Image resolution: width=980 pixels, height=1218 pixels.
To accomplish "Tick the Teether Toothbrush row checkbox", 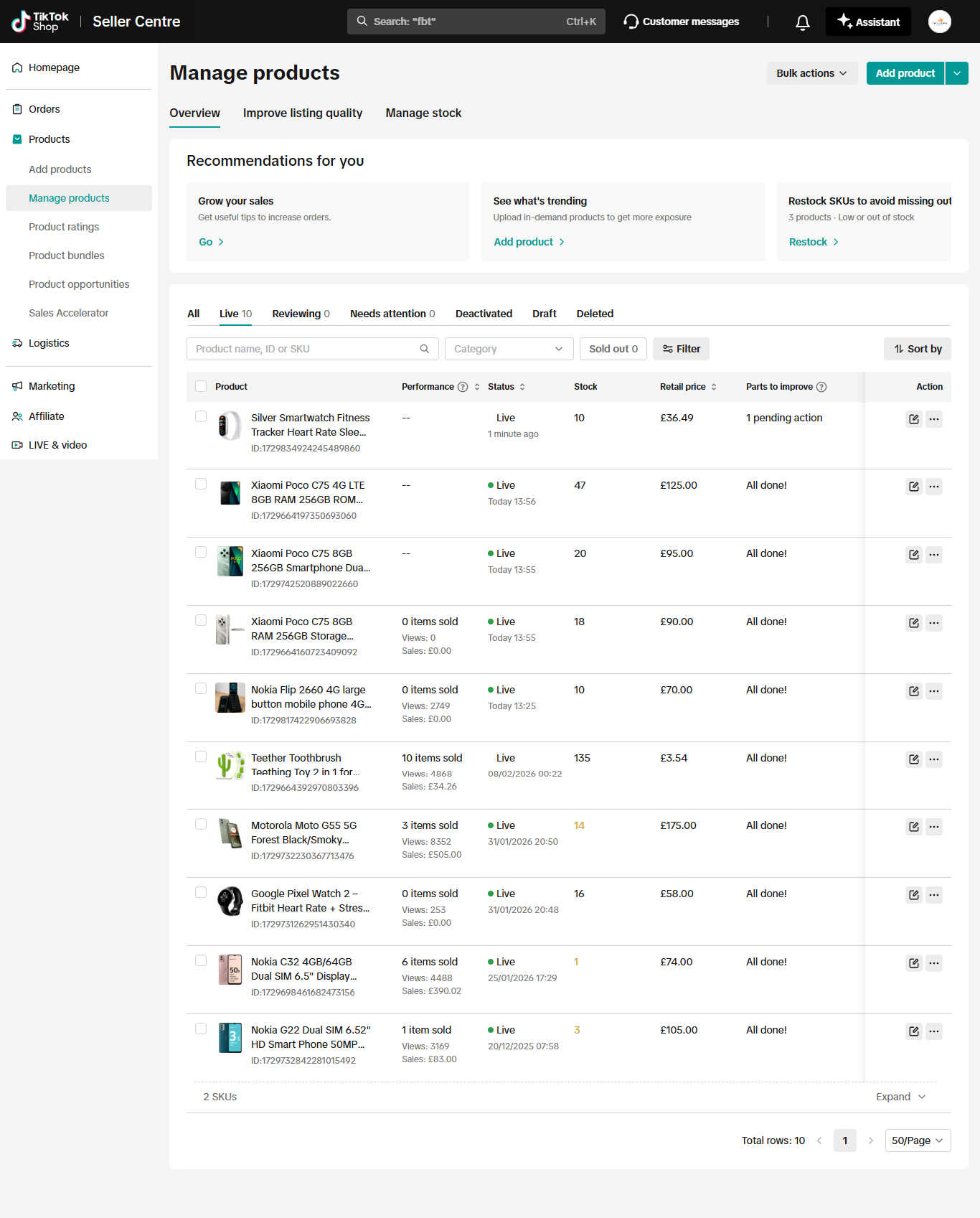I will (201, 756).
